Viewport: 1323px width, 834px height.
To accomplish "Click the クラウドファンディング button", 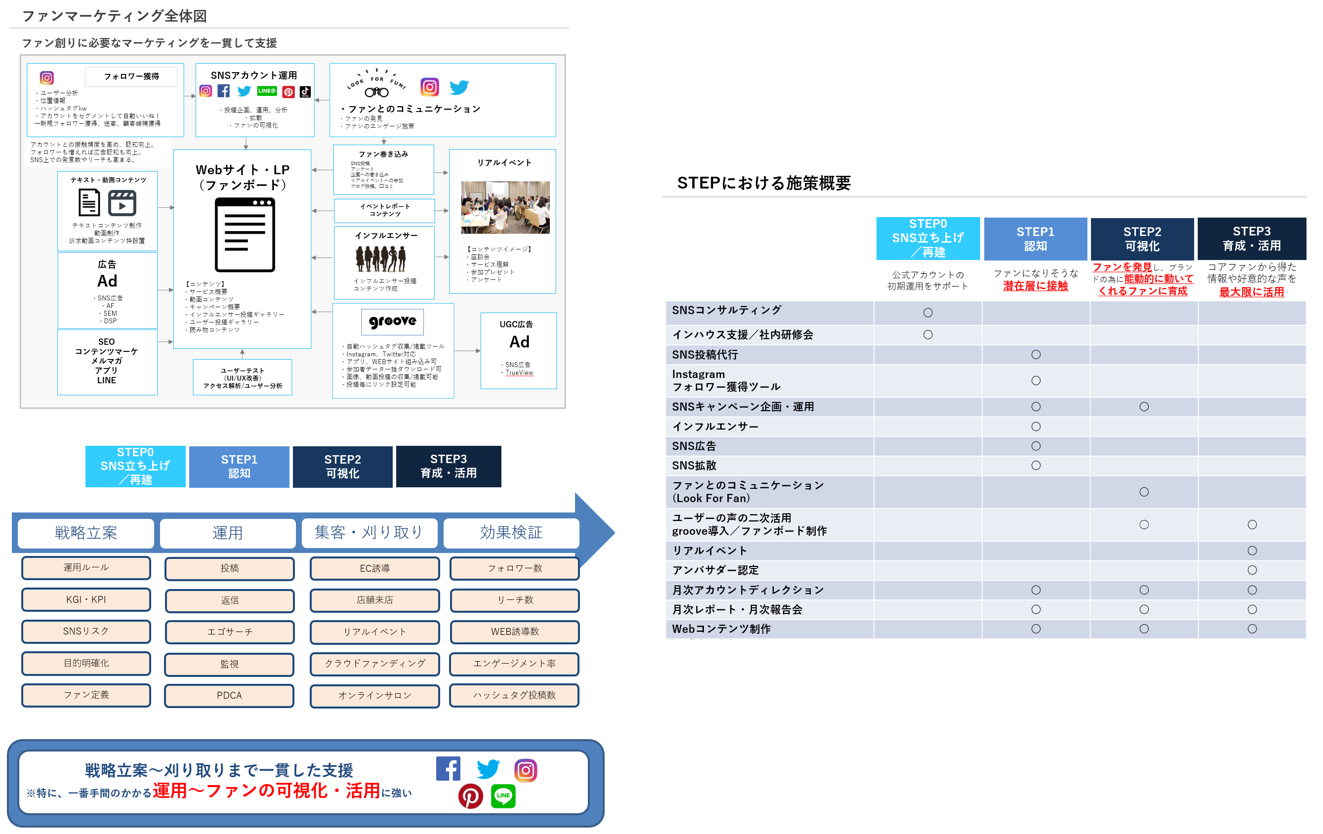I will click(x=374, y=664).
